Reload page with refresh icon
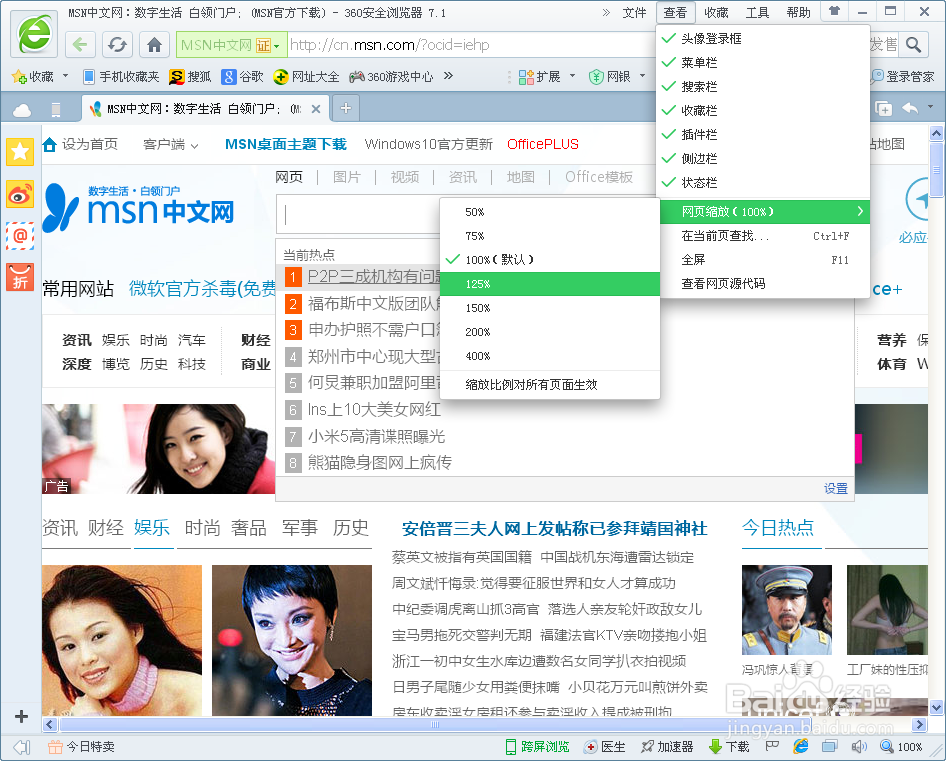946x761 pixels. tap(117, 45)
